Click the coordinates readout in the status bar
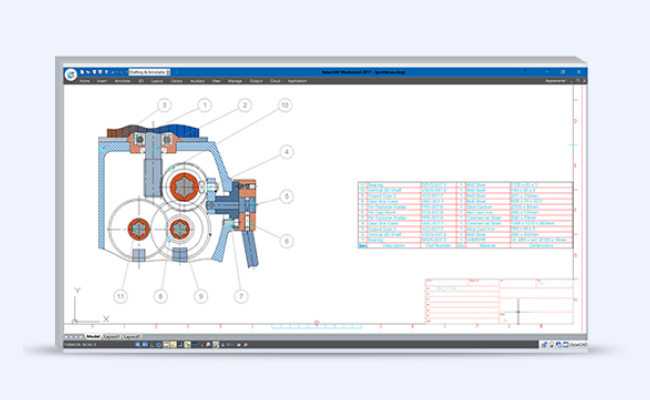Screen dimensions: 650x400 click(x=79, y=343)
